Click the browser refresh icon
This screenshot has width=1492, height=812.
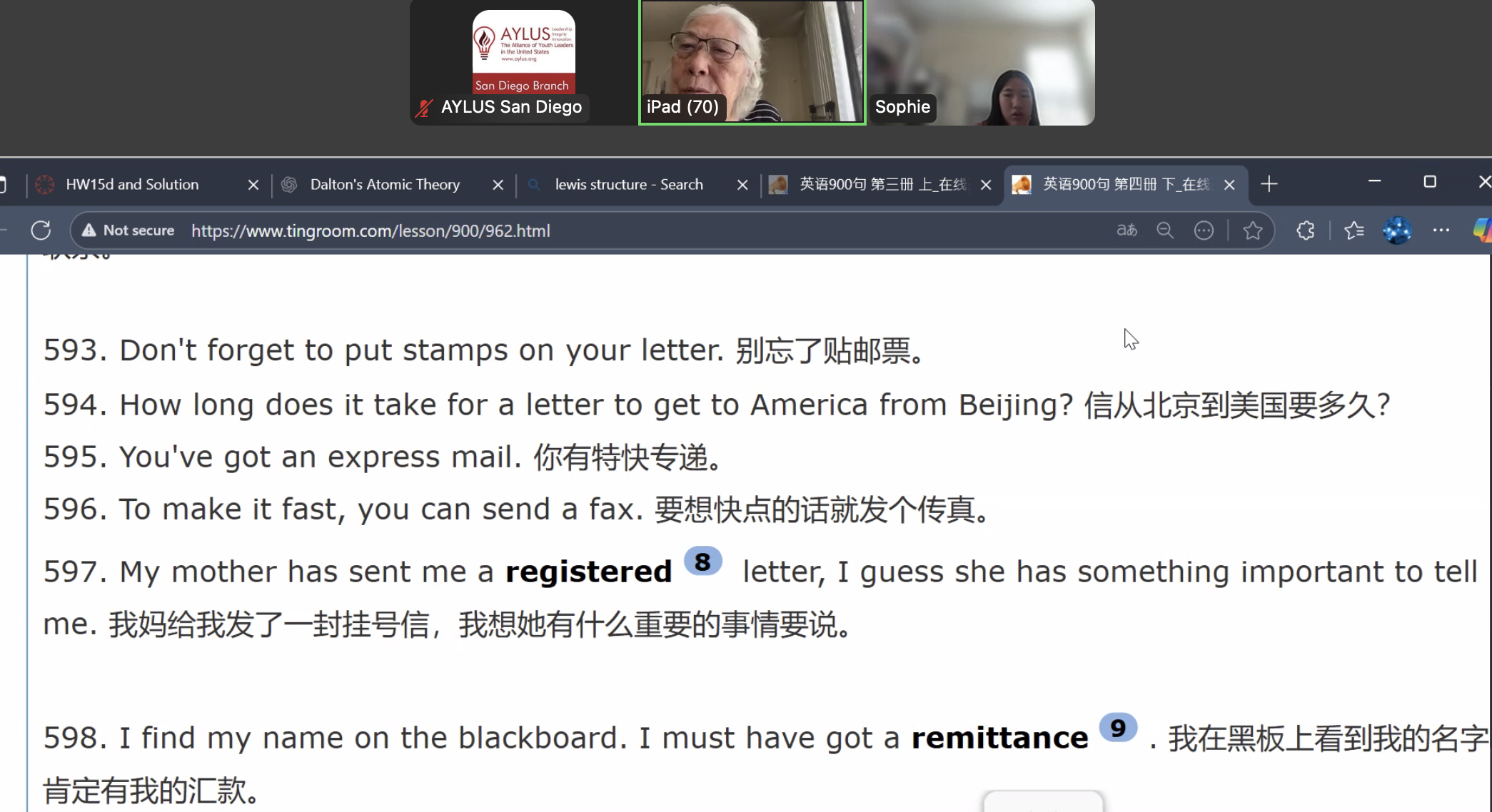41,230
